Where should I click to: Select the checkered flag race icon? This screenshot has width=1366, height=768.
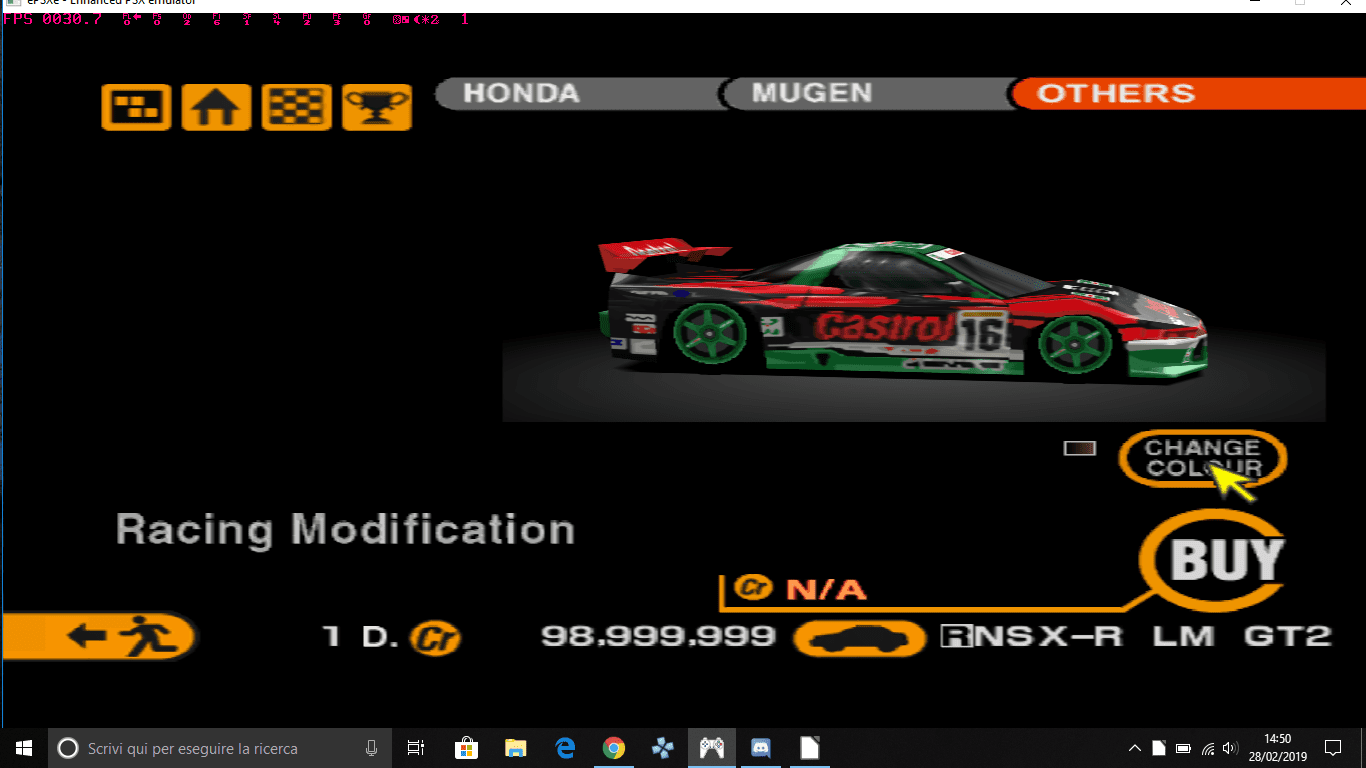tap(296, 107)
